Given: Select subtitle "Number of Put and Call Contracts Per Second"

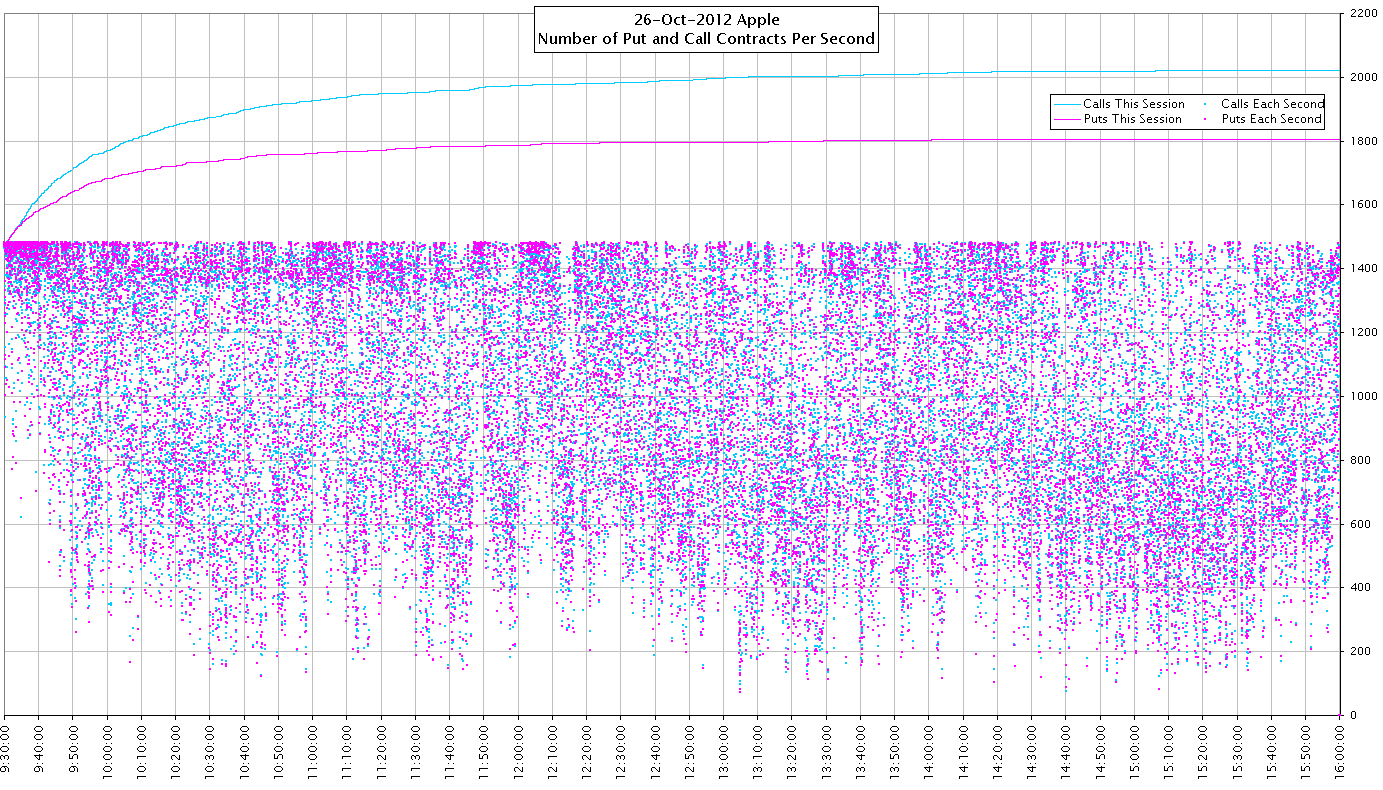Looking at the screenshot, I should pos(706,40).
